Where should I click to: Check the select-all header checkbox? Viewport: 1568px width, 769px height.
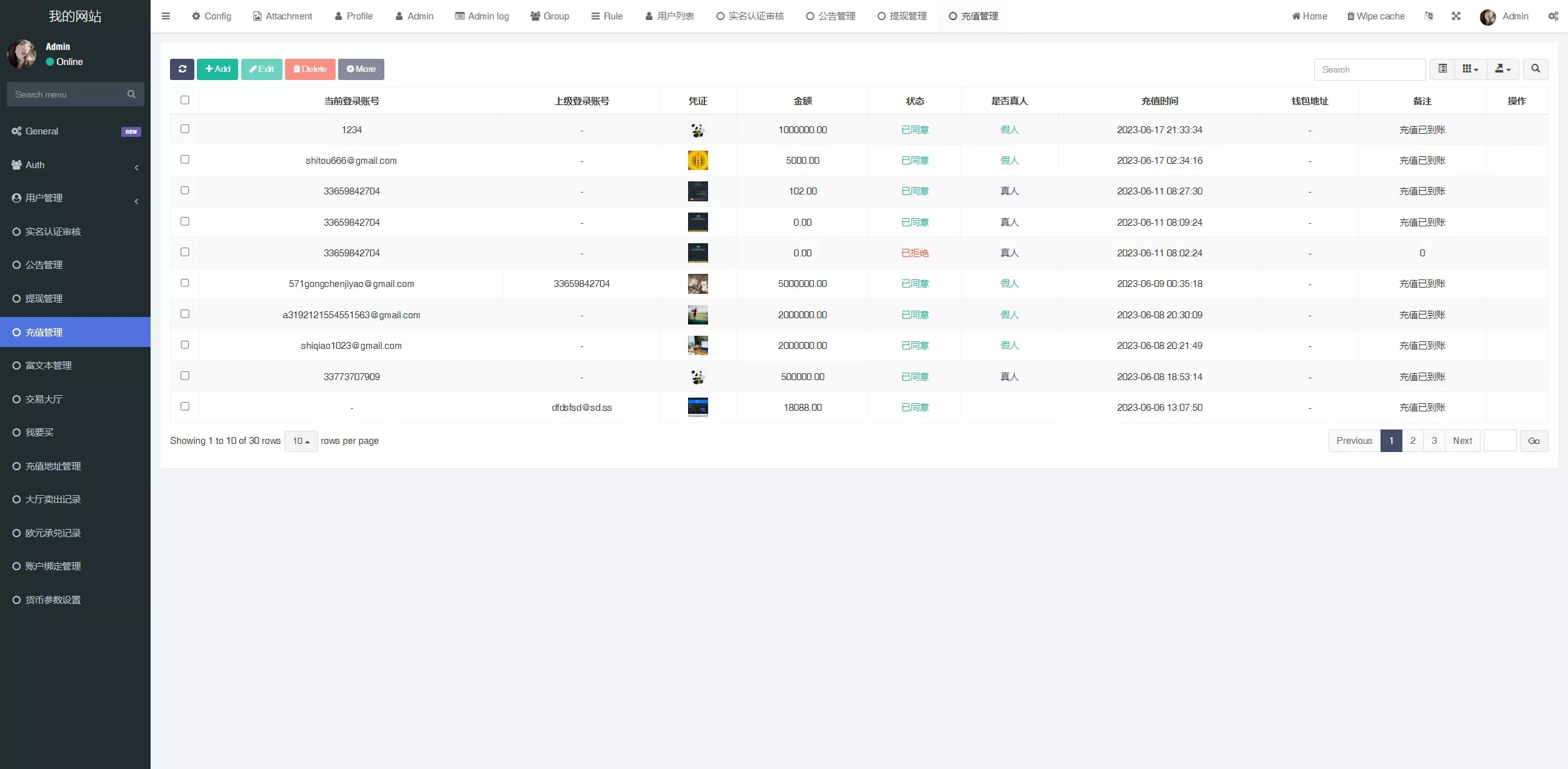(185, 100)
